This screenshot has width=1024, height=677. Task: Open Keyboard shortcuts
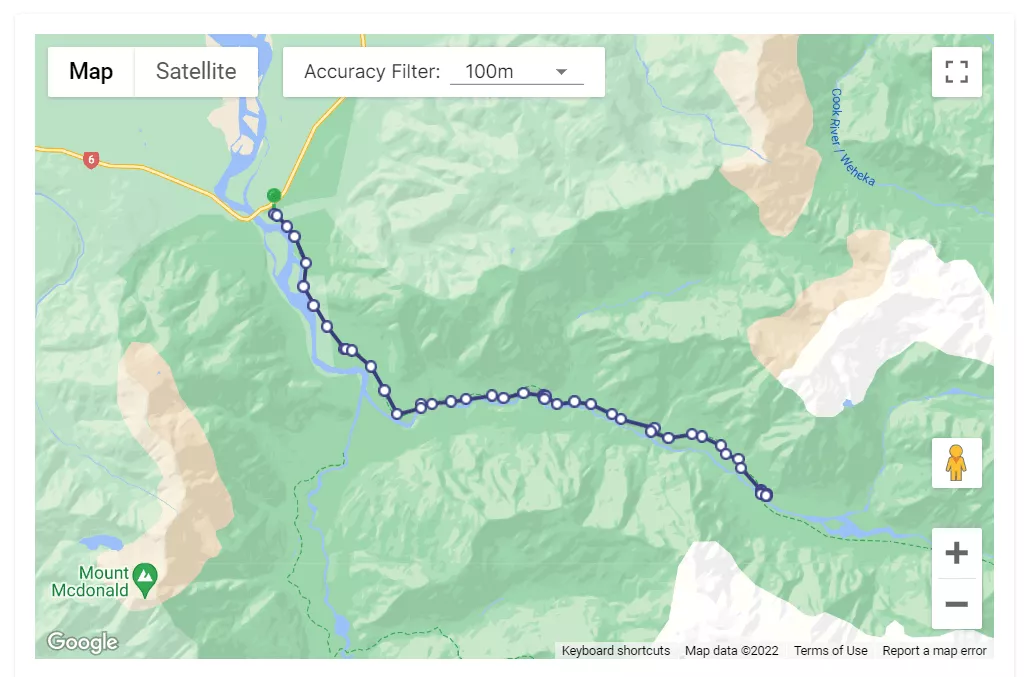(x=616, y=650)
